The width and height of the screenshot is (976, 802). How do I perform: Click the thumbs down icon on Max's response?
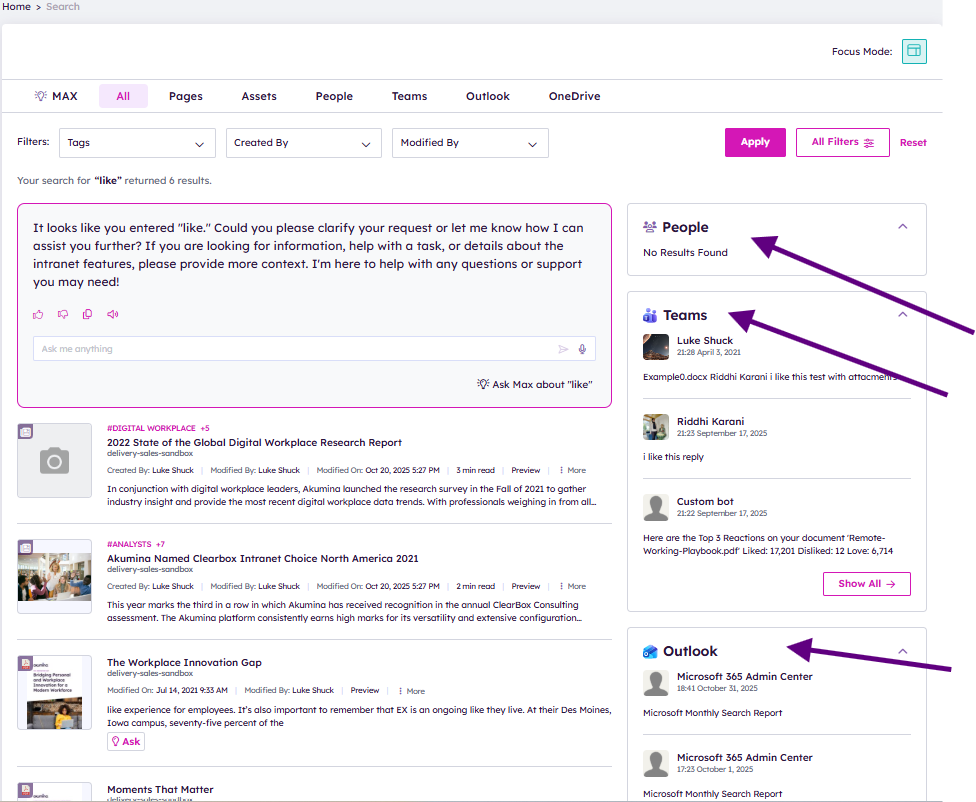point(63,314)
